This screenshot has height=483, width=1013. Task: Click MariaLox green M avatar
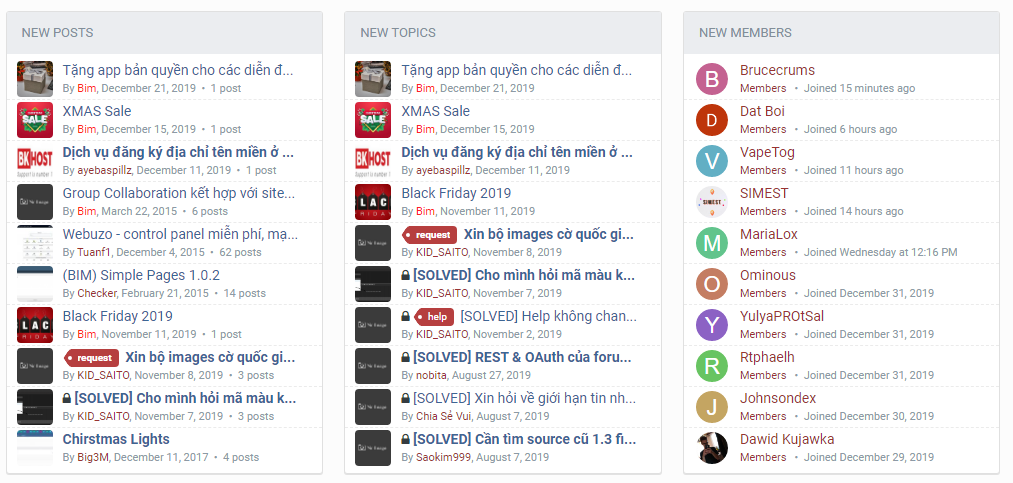click(712, 243)
